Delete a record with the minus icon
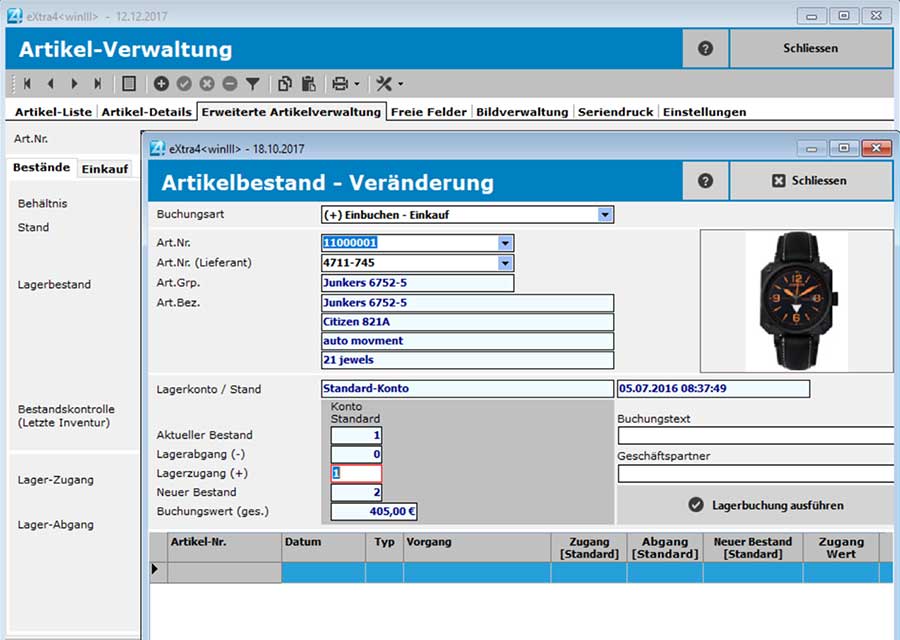 (x=229, y=83)
